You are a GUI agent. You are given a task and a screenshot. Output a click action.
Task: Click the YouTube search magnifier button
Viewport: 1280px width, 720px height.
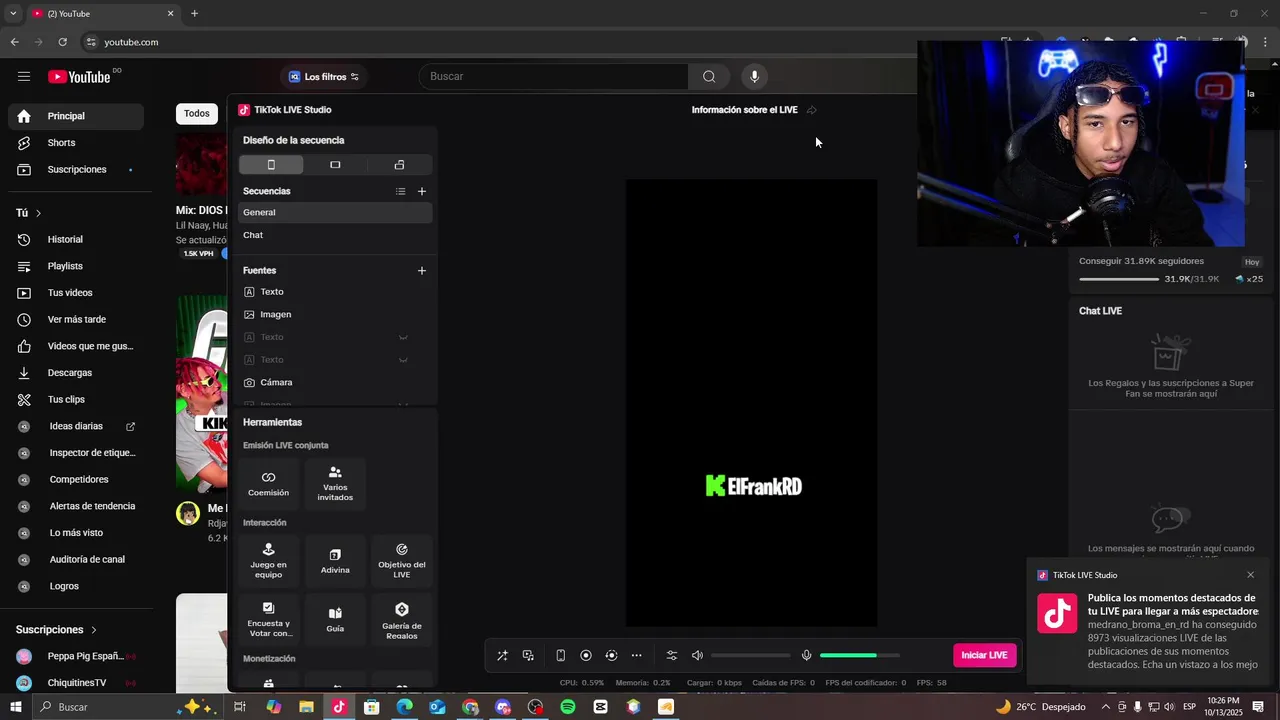(x=709, y=77)
